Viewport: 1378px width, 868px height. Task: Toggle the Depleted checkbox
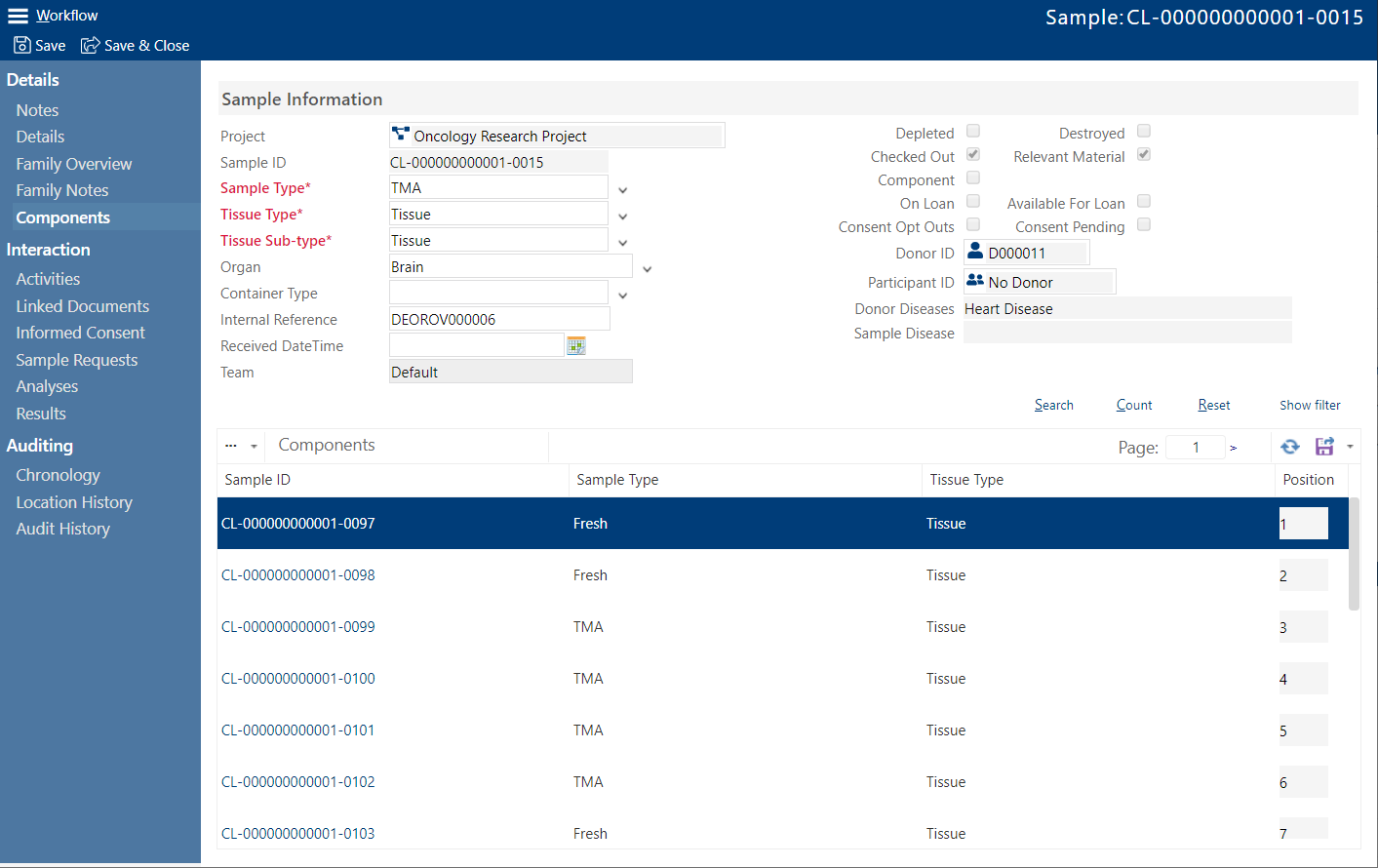pyautogui.click(x=972, y=131)
